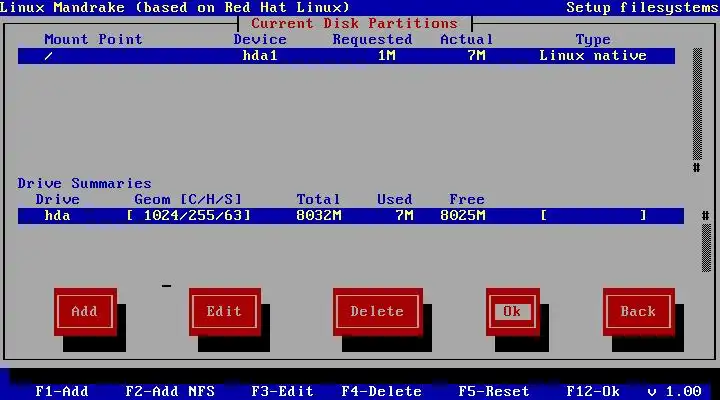
Task: Click the F4-Delete shortcut label
Action: tap(382, 391)
